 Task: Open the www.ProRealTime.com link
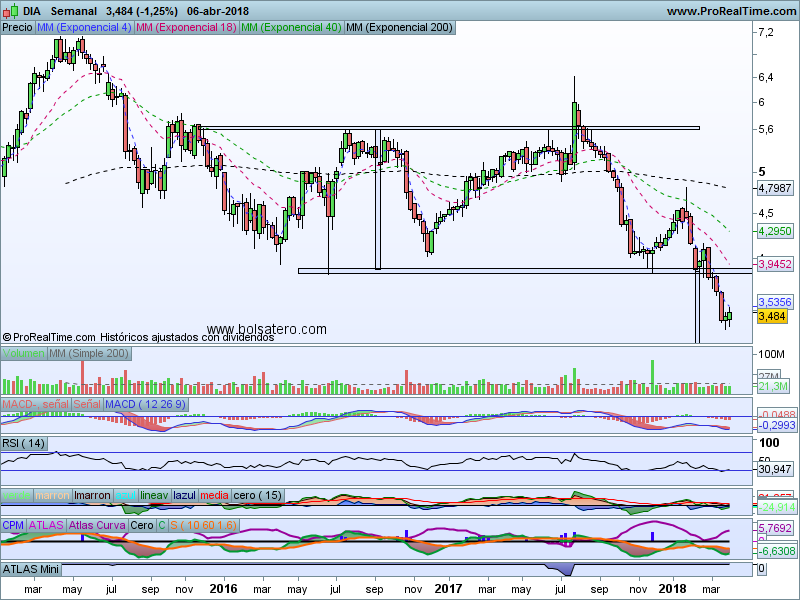click(x=730, y=10)
